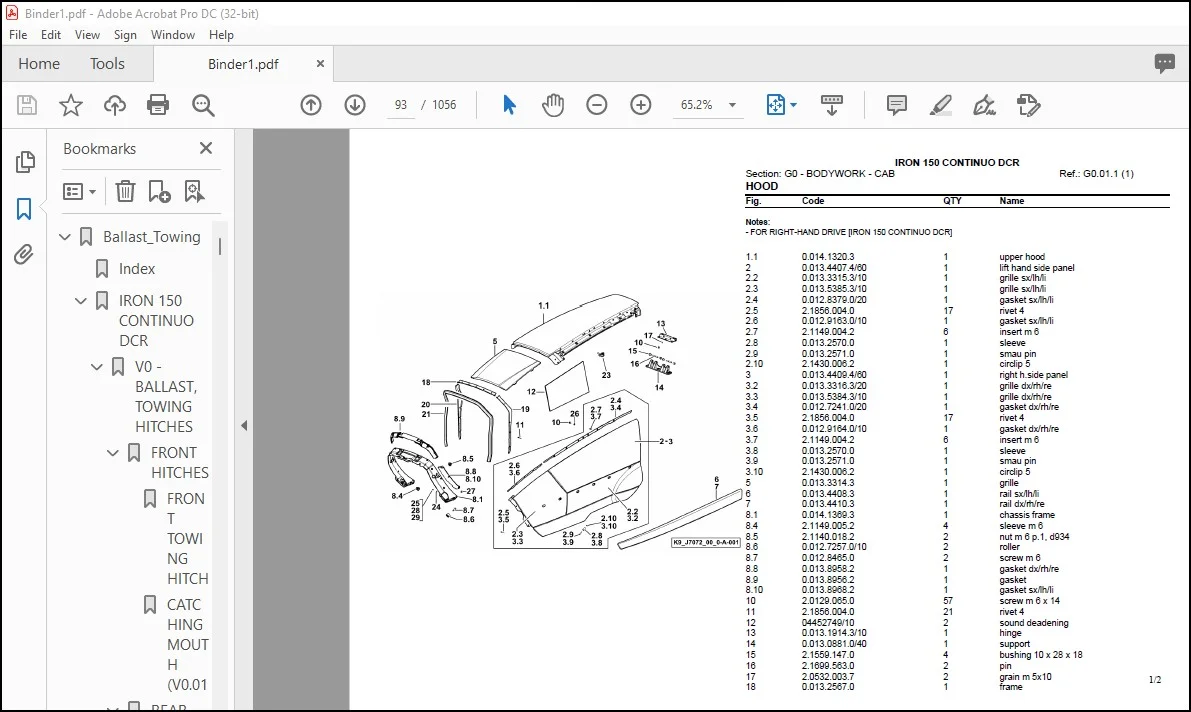Click the Find bookmark icon
Viewport: 1191px width, 712px height.
tap(194, 191)
